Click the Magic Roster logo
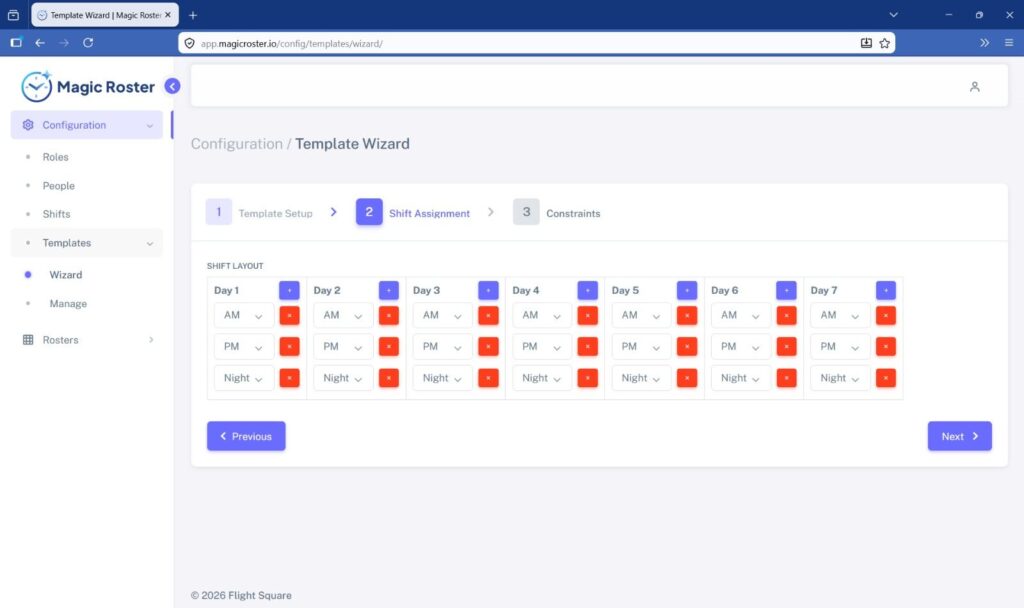This screenshot has width=1024, height=608. tap(88, 86)
